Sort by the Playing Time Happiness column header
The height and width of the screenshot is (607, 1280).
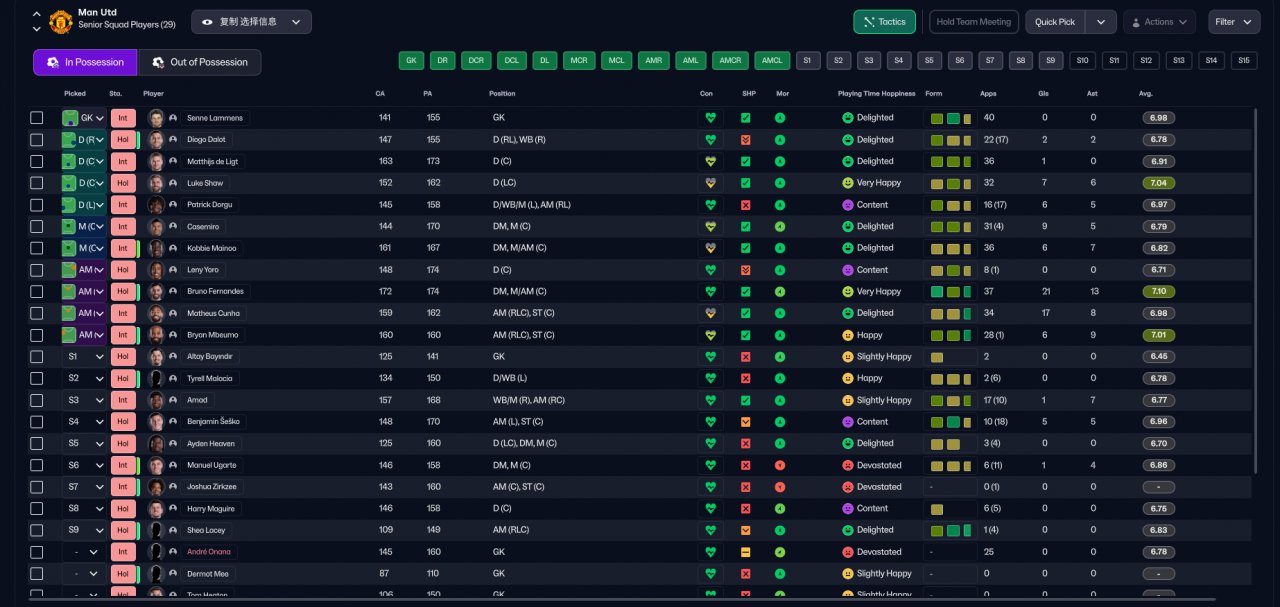click(x=876, y=93)
